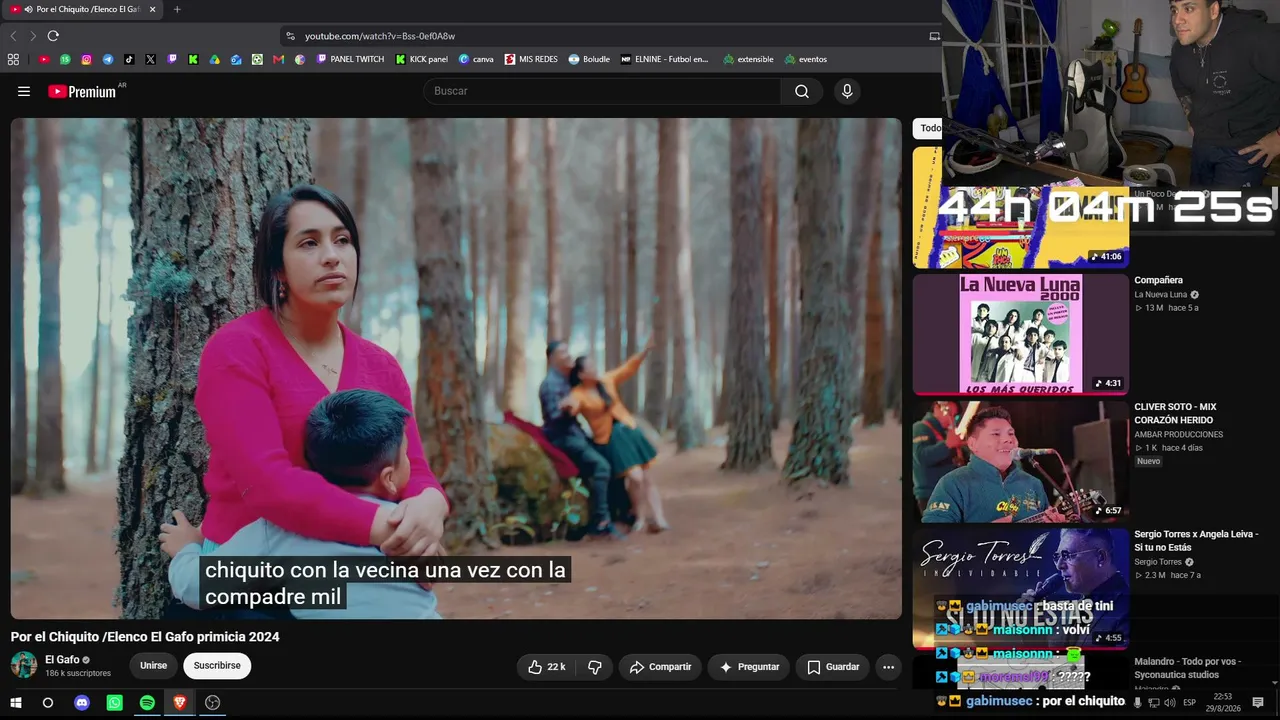Open a new browser tab
Screen dimensions: 1280x720
(177, 9)
